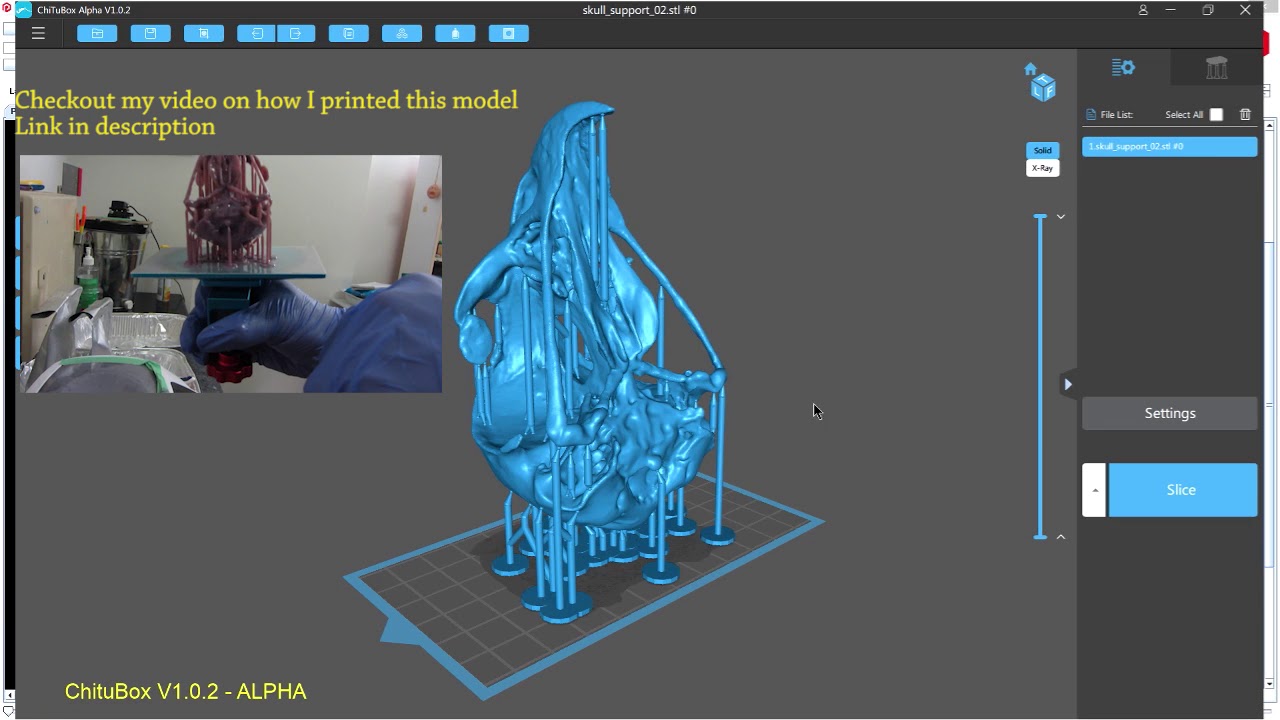Expand the small arrow beside Slice

pos(1094,490)
